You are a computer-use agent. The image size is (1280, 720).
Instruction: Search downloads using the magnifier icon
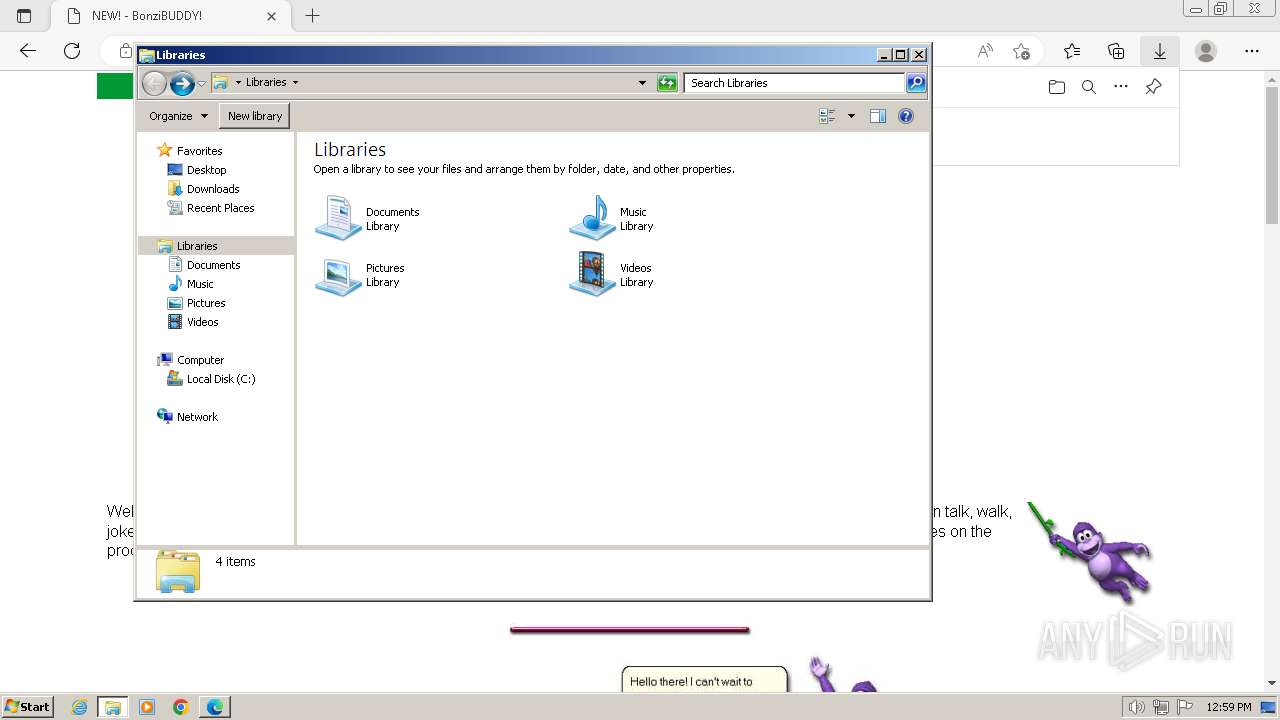pos(1089,87)
